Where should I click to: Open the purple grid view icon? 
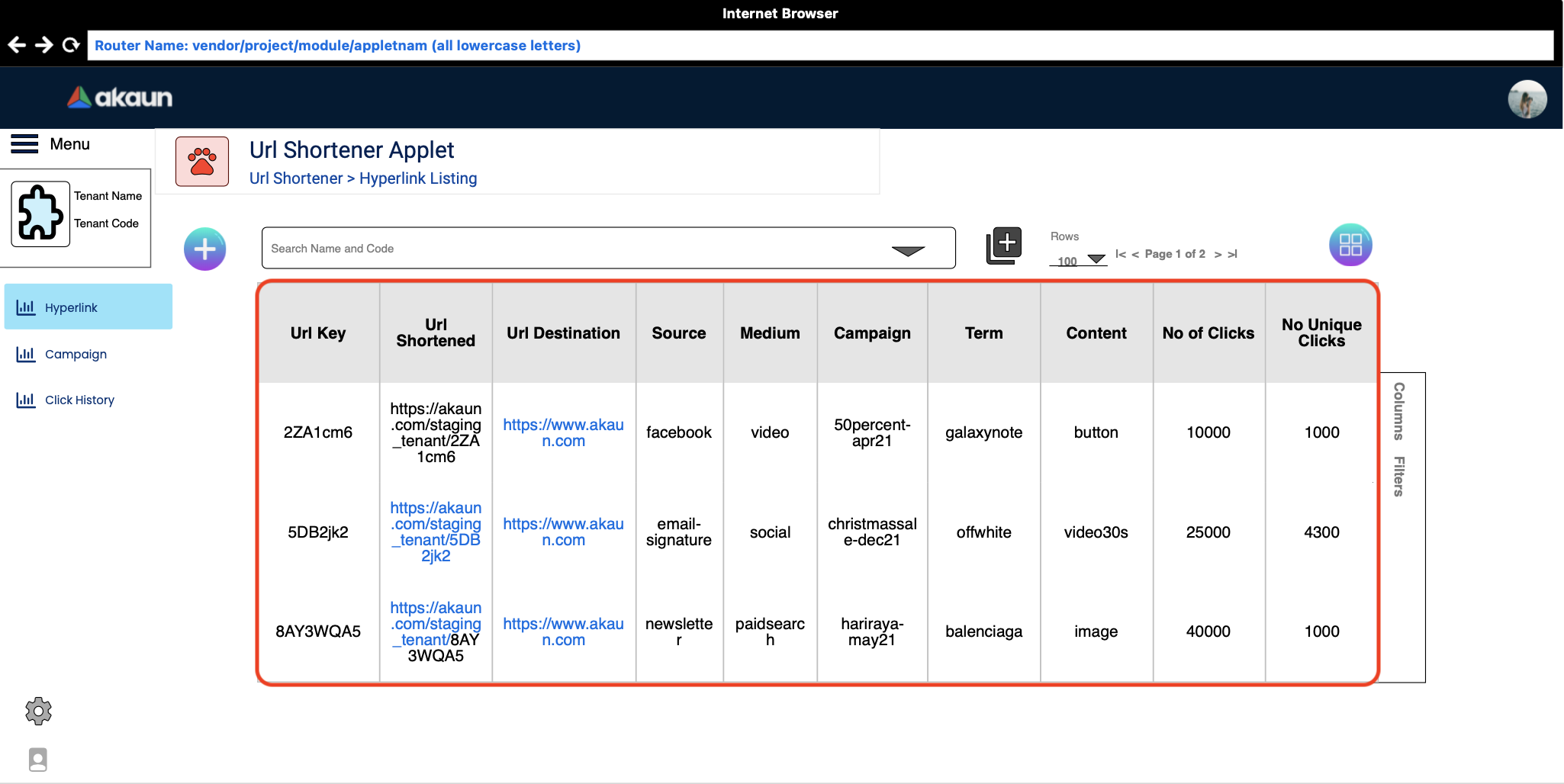coord(1350,245)
